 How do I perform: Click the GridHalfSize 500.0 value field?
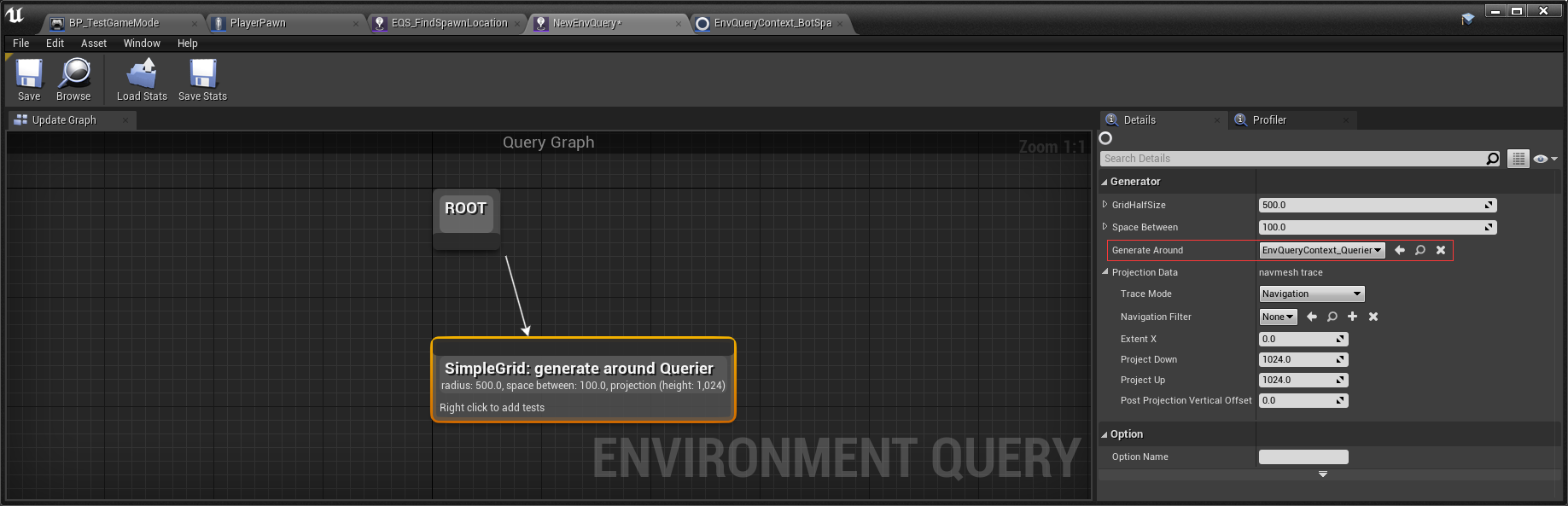coord(1378,205)
